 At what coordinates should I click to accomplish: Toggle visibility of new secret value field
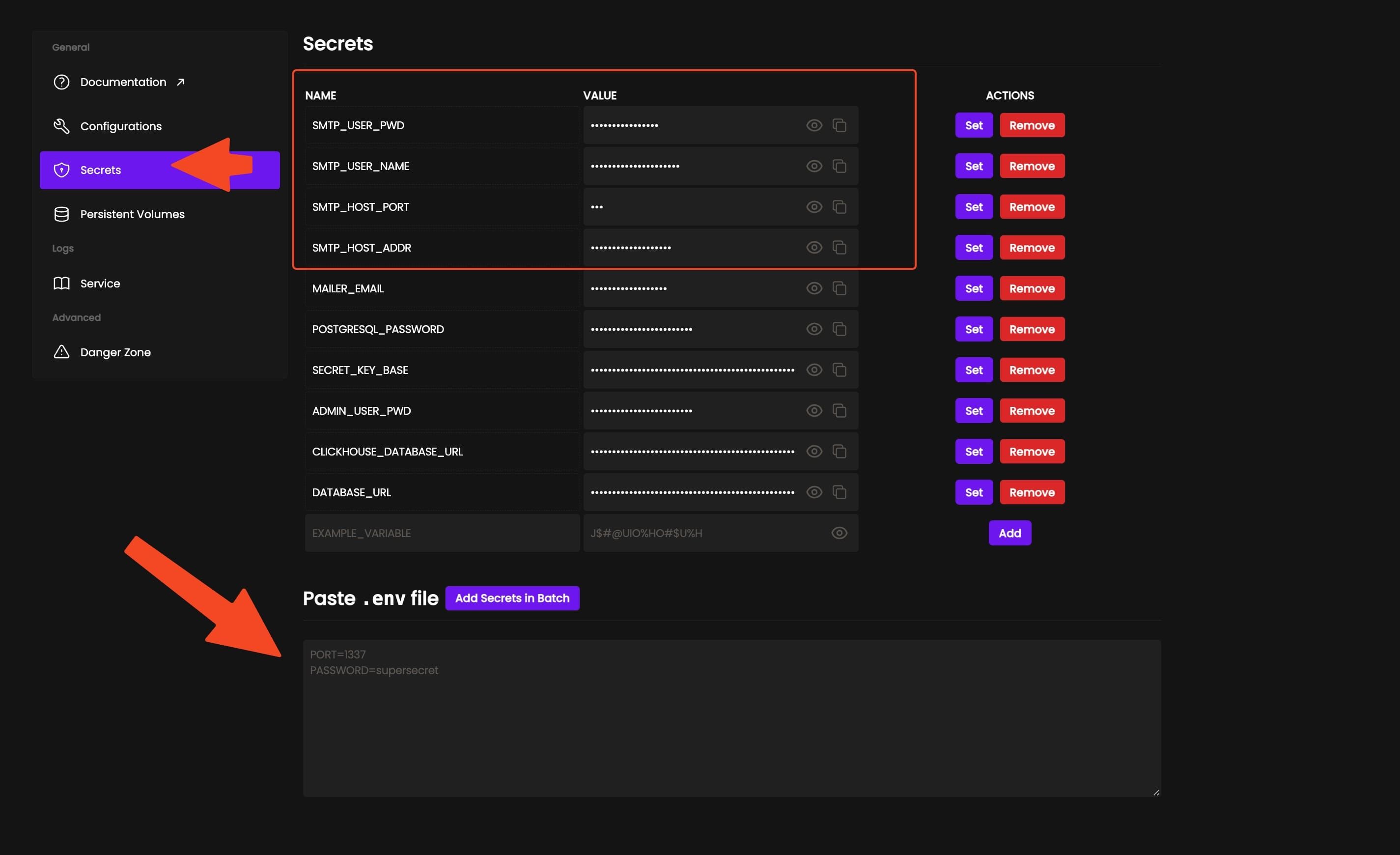pos(839,533)
